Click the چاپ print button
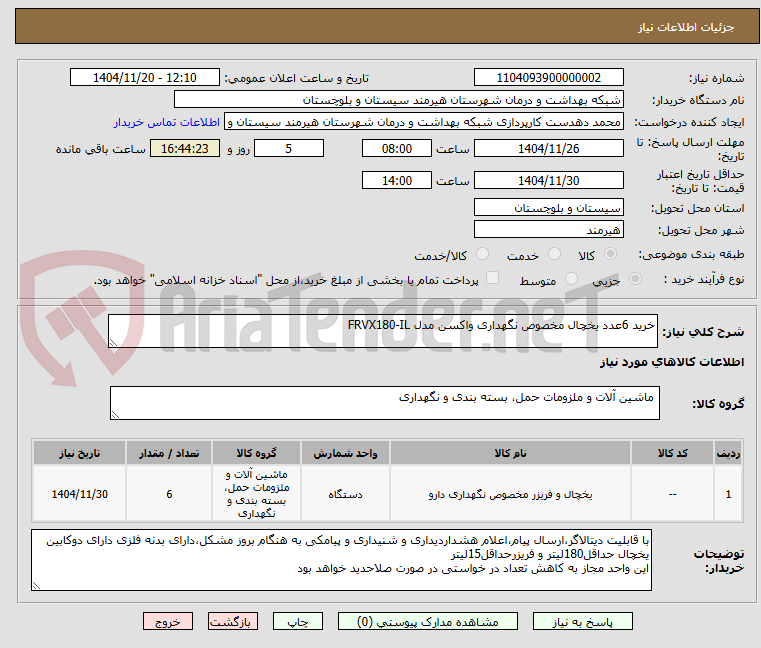Image resolution: width=761 pixels, height=648 pixels. pyautogui.click(x=298, y=621)
